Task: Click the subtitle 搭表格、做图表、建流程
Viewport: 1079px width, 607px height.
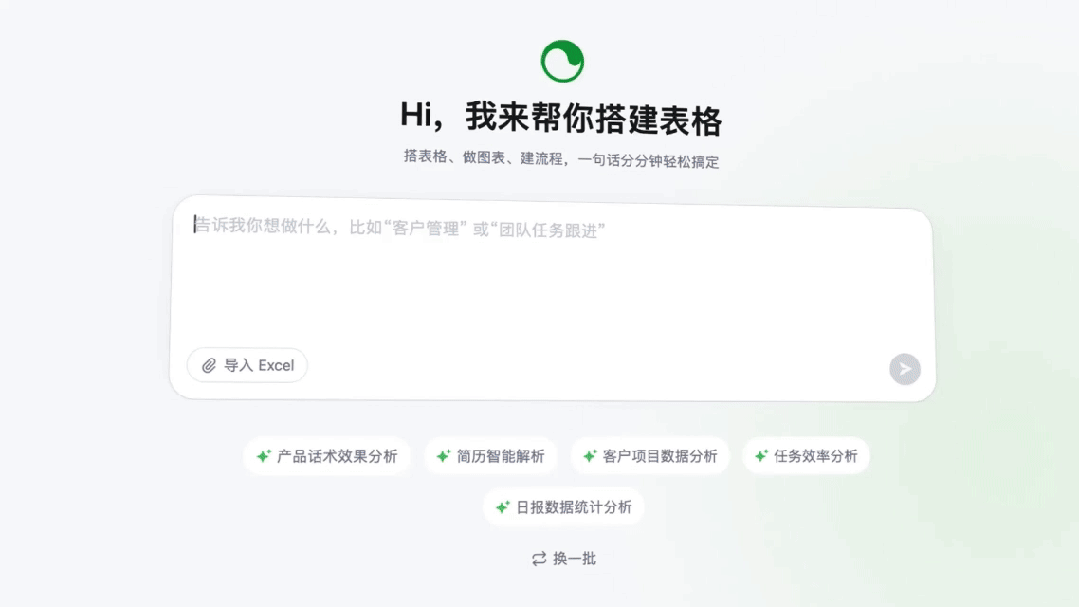Action: pos(561,159)
